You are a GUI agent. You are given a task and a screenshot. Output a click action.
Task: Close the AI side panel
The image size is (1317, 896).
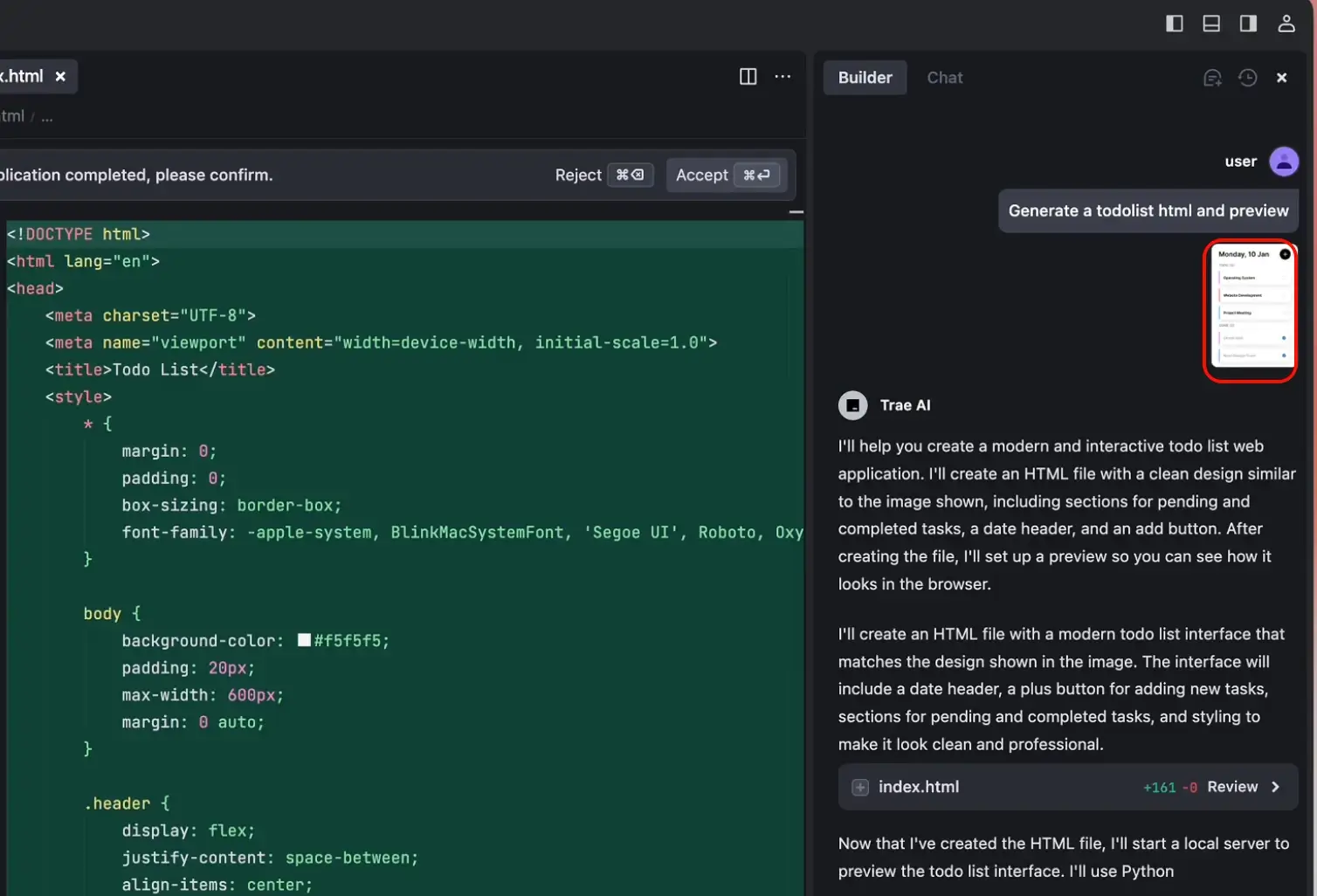(x=1281, y=78)
